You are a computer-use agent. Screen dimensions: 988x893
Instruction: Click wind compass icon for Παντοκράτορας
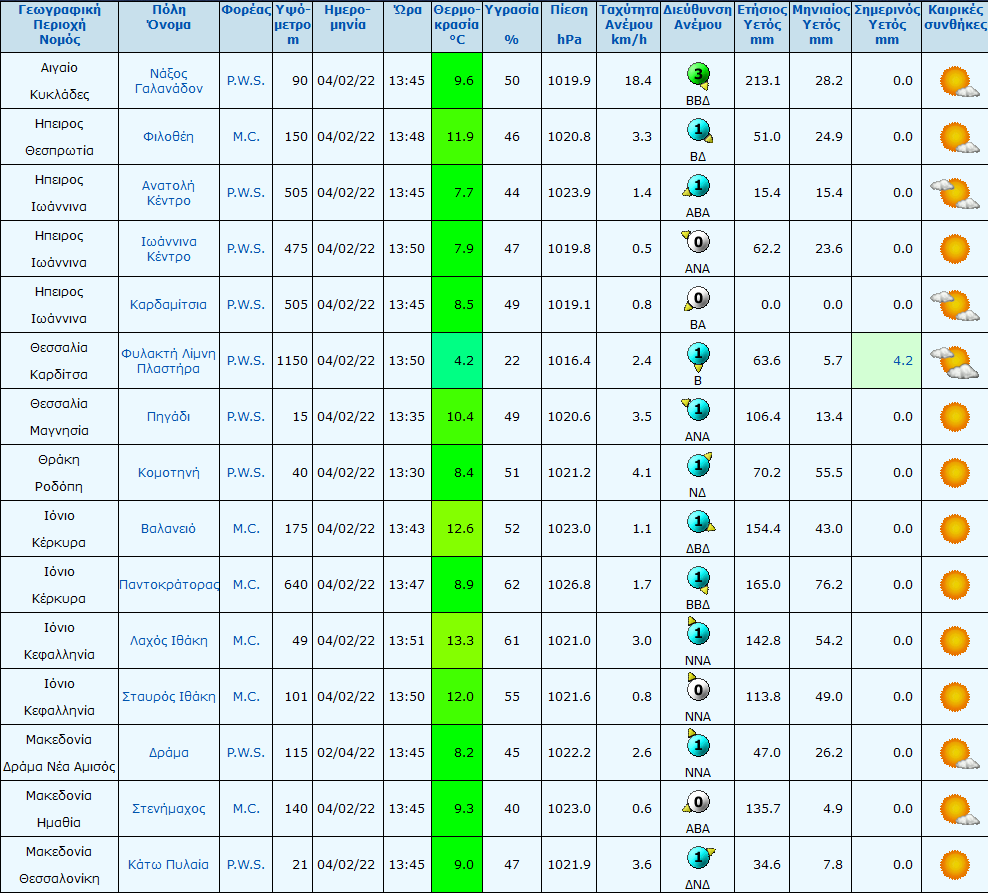[698, 580]
